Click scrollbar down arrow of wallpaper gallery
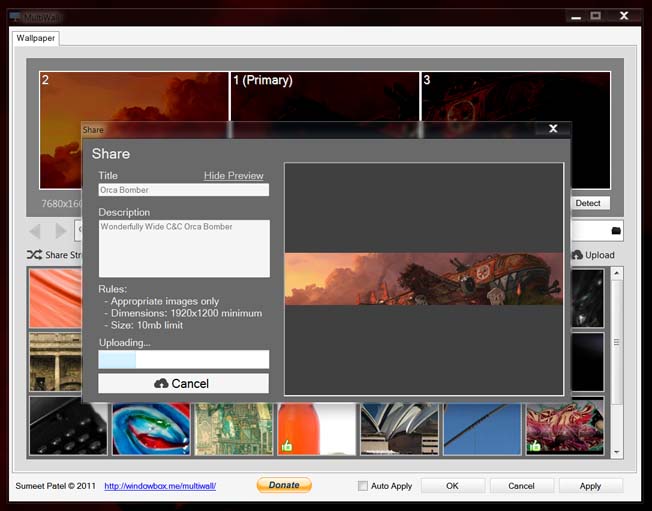Viewport: 652px width, 511px height. click(617, 452)
